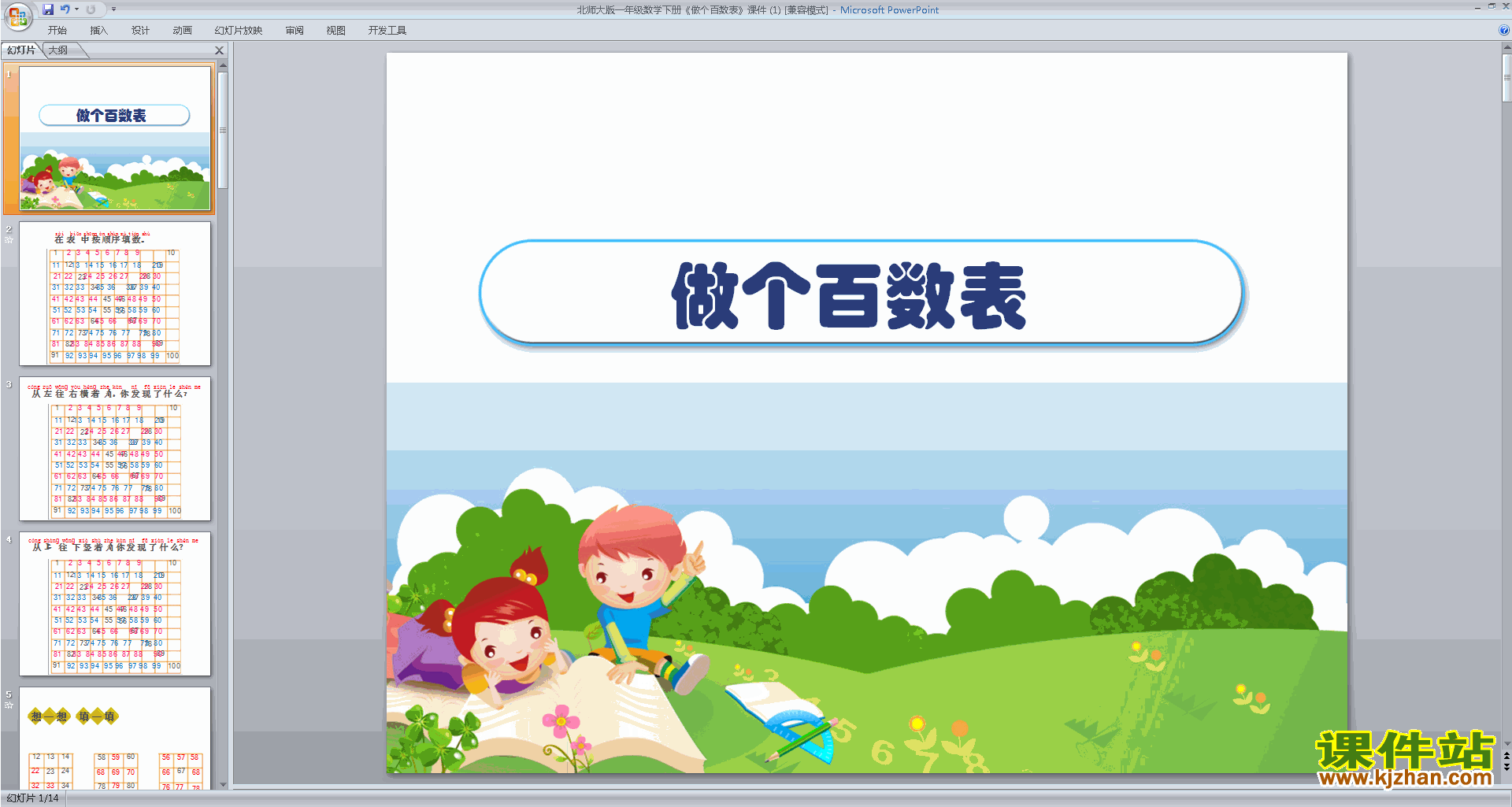Go to next slide double-arrow button
This screenshot has height=807, width=1512.
1506,767
